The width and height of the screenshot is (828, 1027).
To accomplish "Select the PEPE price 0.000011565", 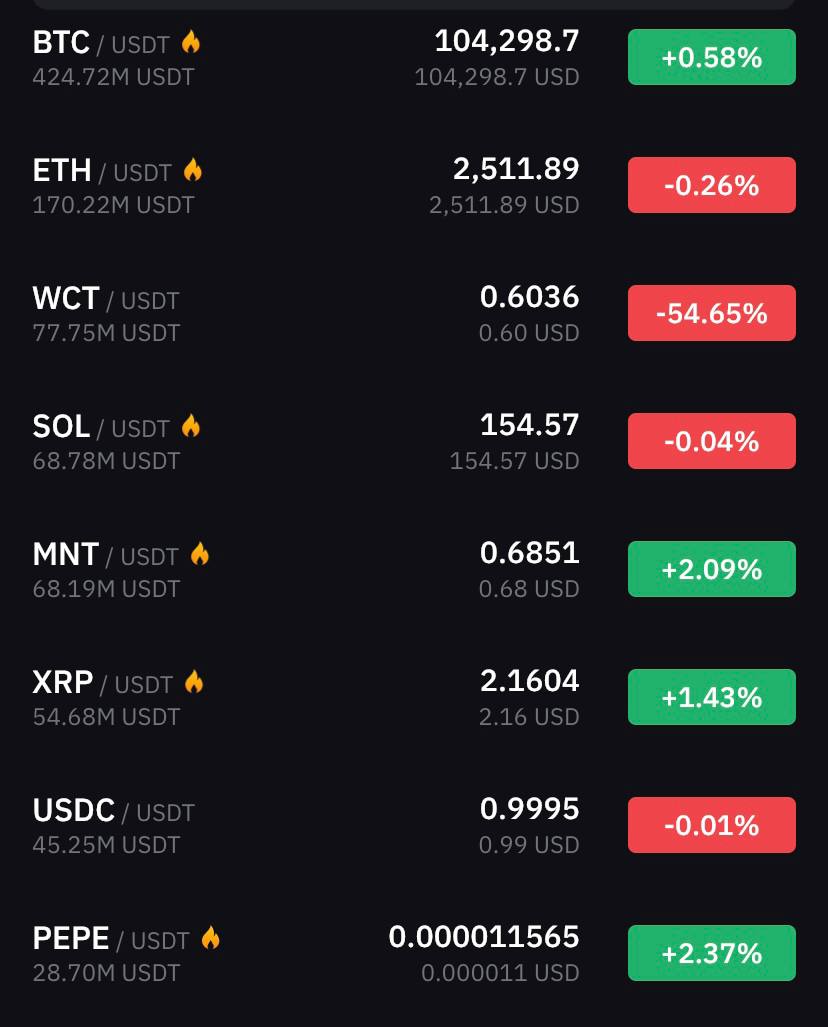I will pyautogui.click(x=484, y=937).
